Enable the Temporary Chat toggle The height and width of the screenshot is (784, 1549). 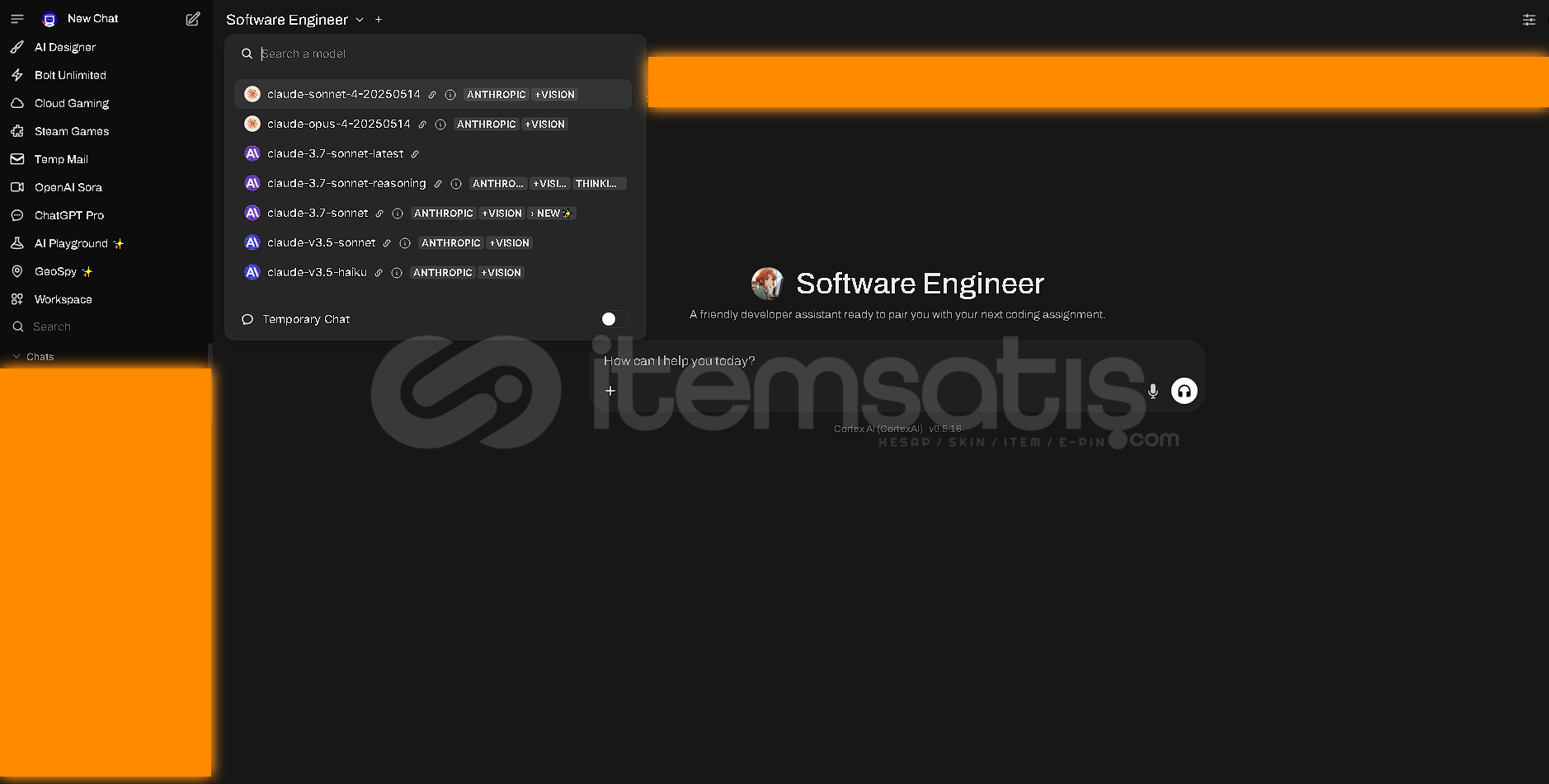614,319
